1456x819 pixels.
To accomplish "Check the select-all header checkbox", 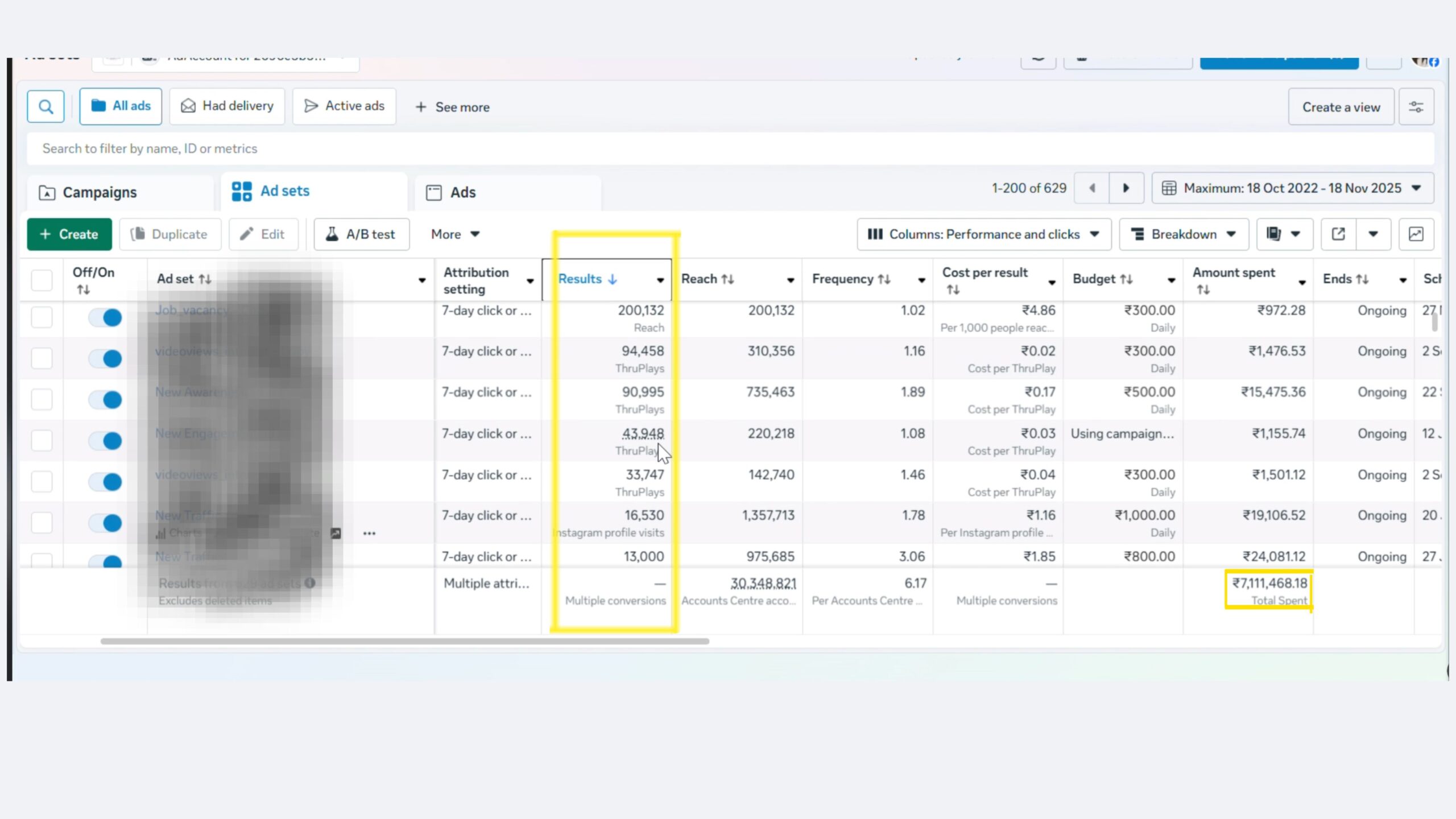I will [x=42, y=280].
